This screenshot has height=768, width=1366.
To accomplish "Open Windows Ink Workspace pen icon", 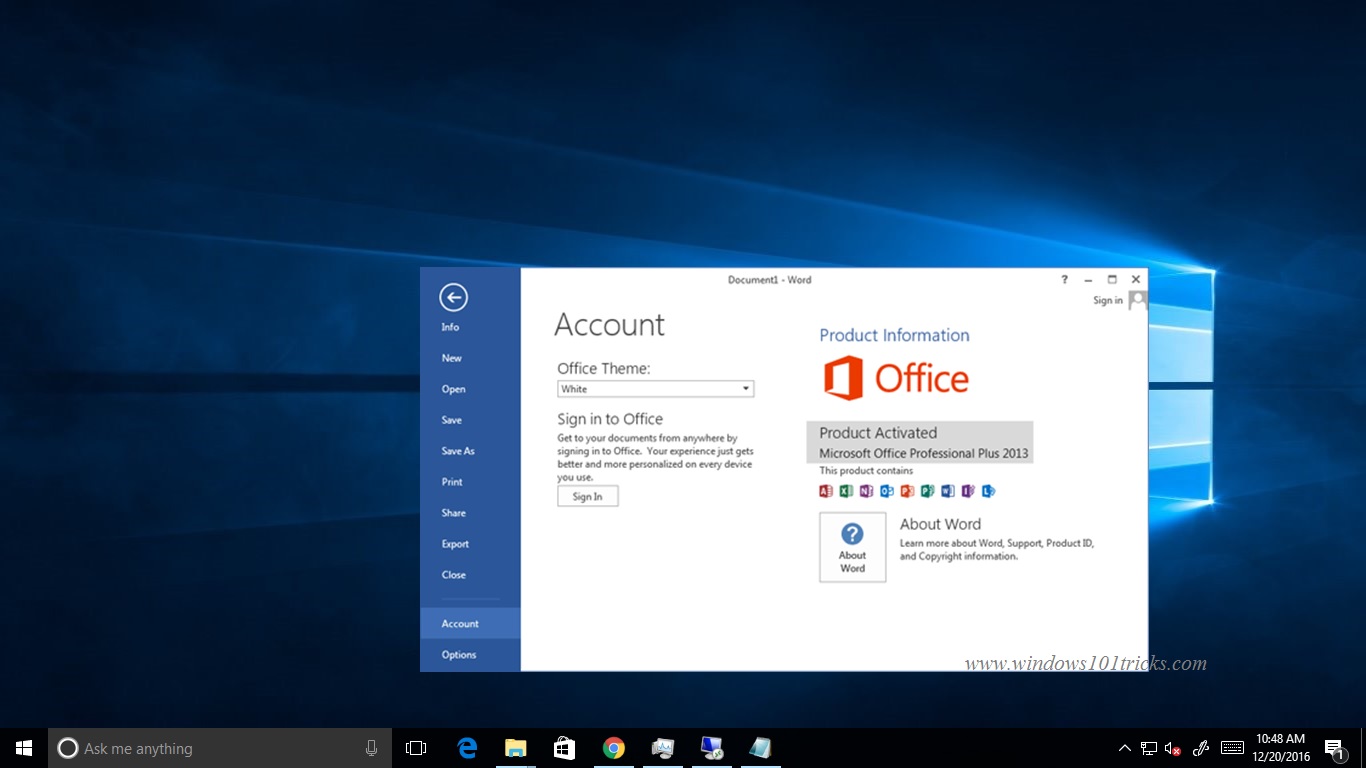I will point(1202,748).
